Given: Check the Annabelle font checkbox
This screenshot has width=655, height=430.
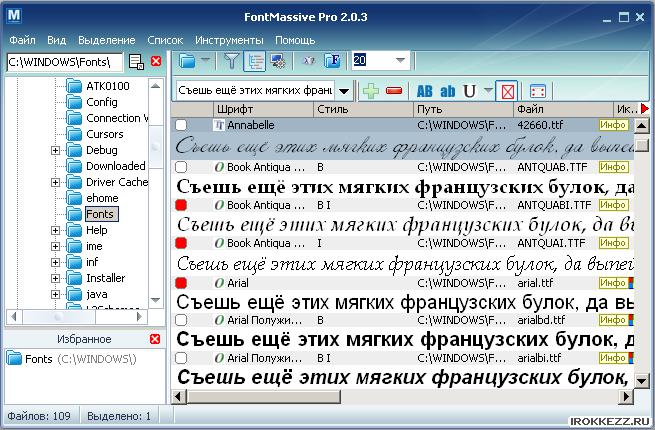Looking at the screenshot, I should tap(181, 125).
